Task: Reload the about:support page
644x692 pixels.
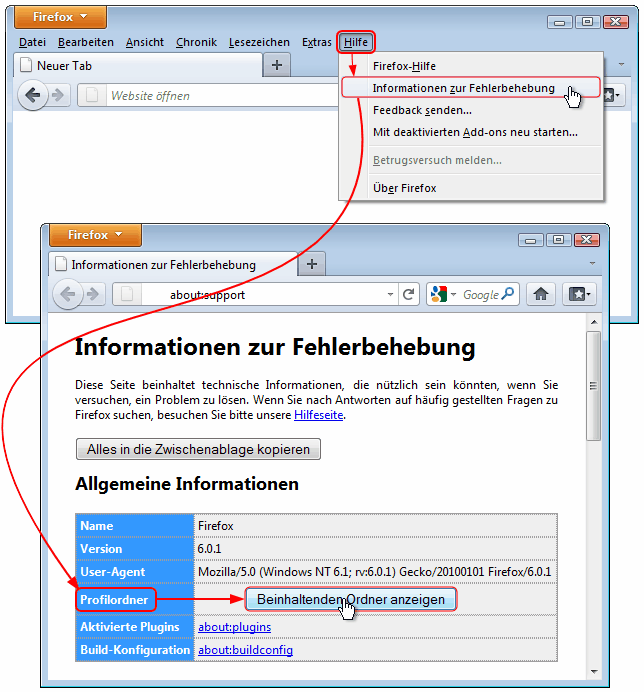Action: pyautogui.click(x=408, y=294)
